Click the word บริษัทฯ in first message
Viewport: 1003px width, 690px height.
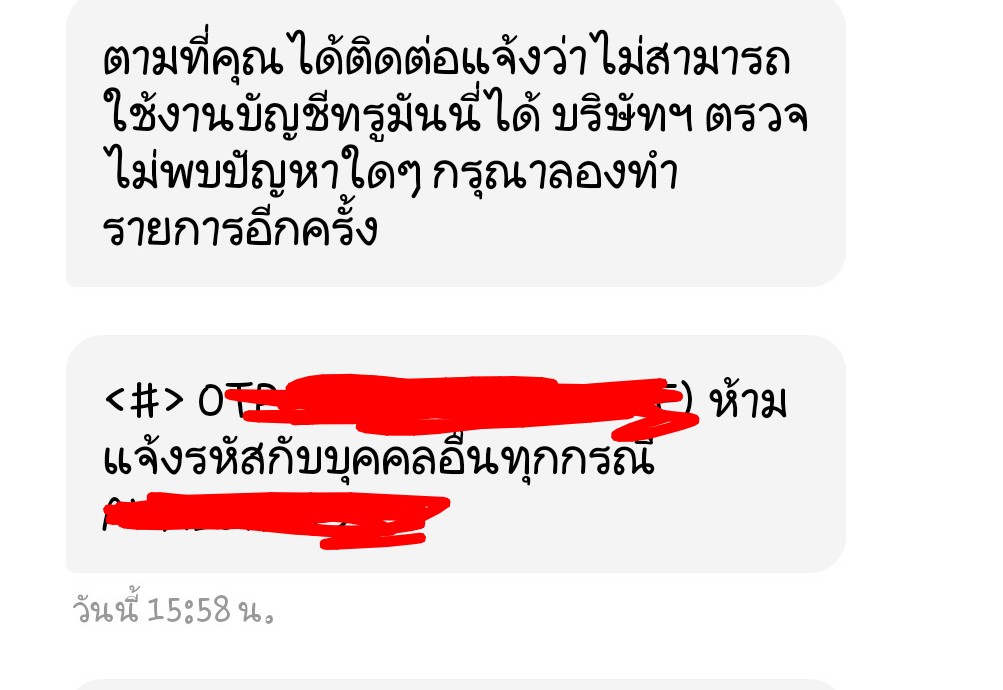622,116
